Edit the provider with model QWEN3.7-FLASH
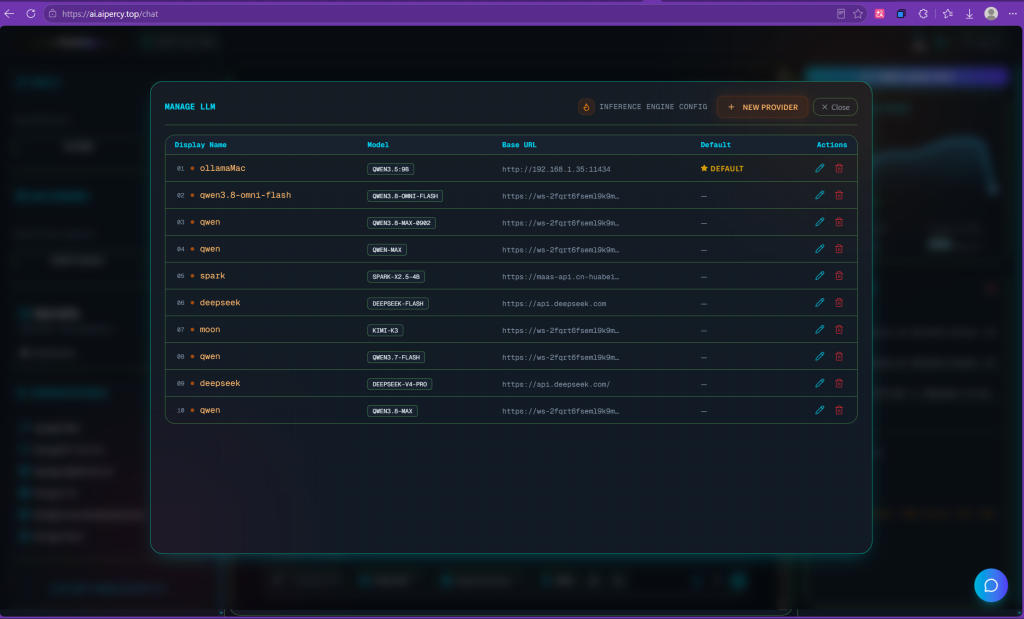This screenshot has width=1024, height=619. click(820, 357)
